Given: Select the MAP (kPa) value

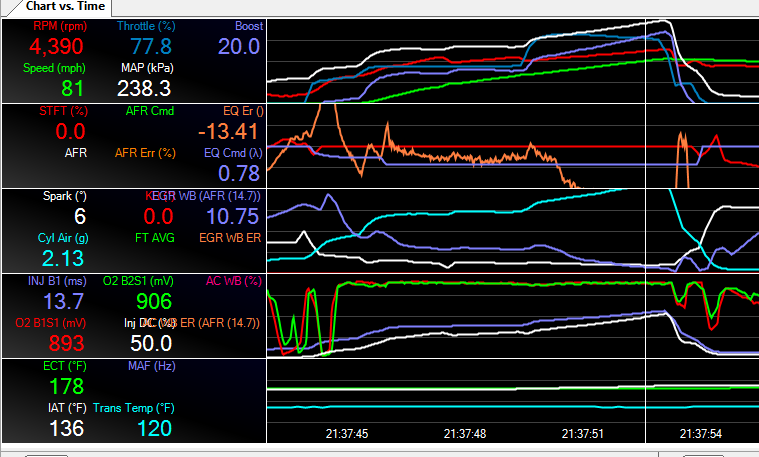Looking at the screenshot, I should (x=146, y=89).
